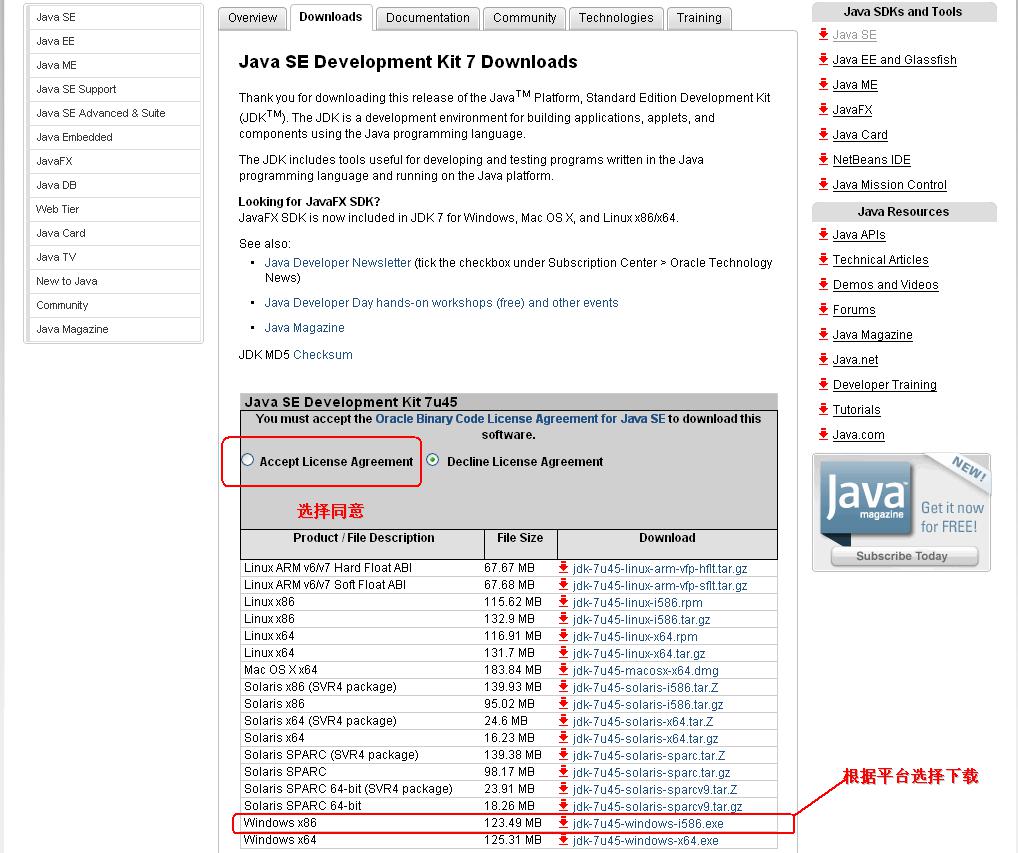Click the red arrow icon beside Java.net
This screenshot has height=853, width=1018.
pos(823,359)
